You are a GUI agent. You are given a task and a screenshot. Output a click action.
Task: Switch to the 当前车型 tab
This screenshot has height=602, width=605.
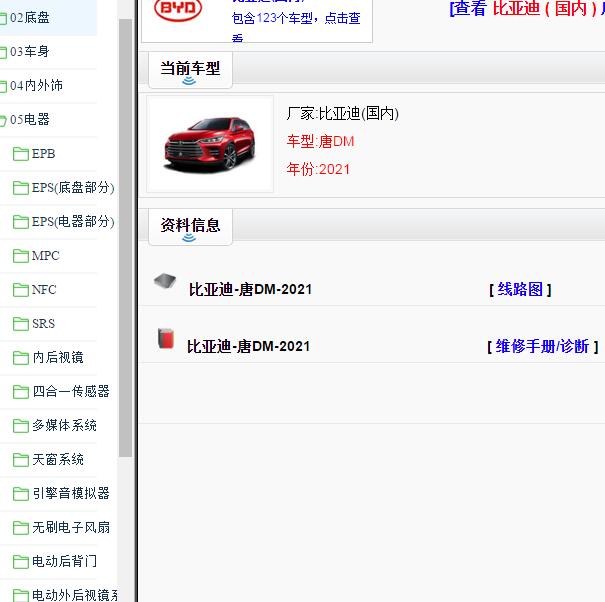(x=190, y=69)
